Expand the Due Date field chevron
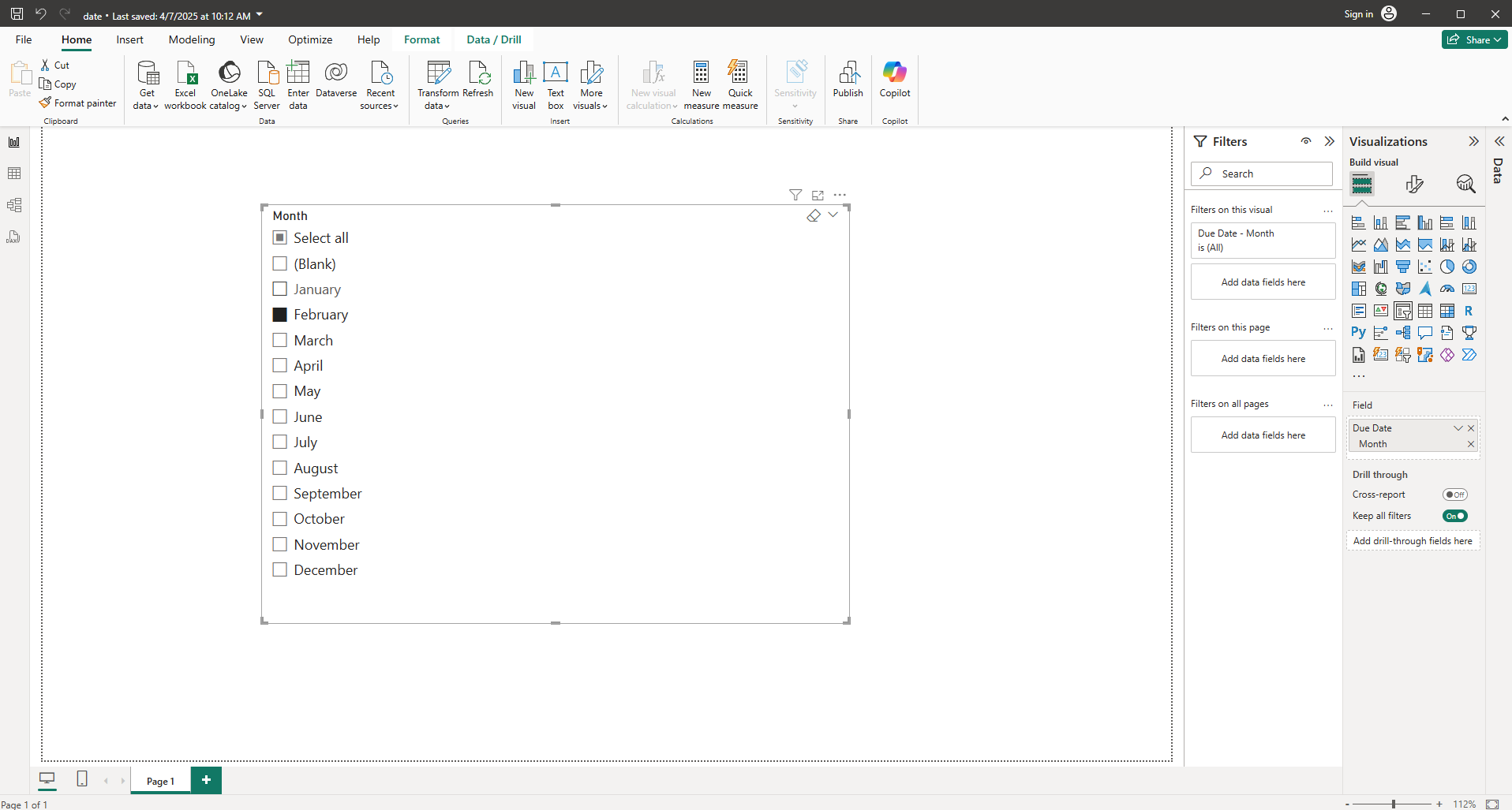Image resolution: width=1512 pixels, height=810 pixels. click(x=1458, y=428)
